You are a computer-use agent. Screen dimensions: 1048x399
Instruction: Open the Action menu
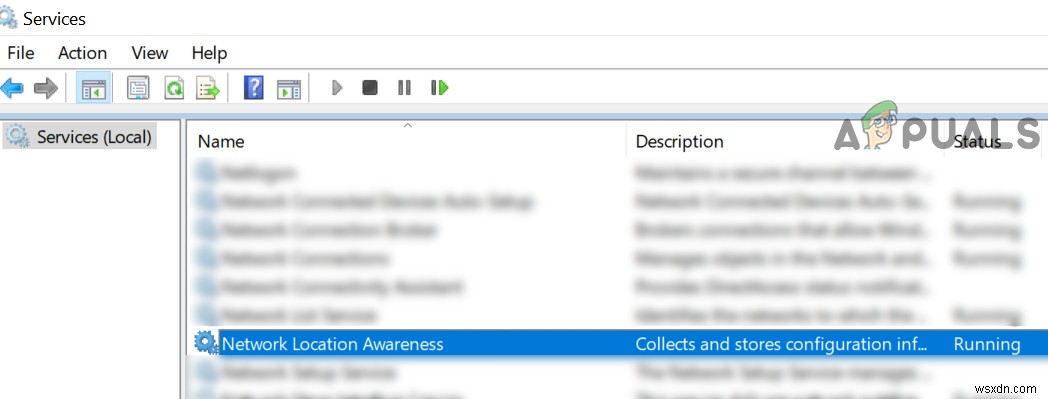82,53
